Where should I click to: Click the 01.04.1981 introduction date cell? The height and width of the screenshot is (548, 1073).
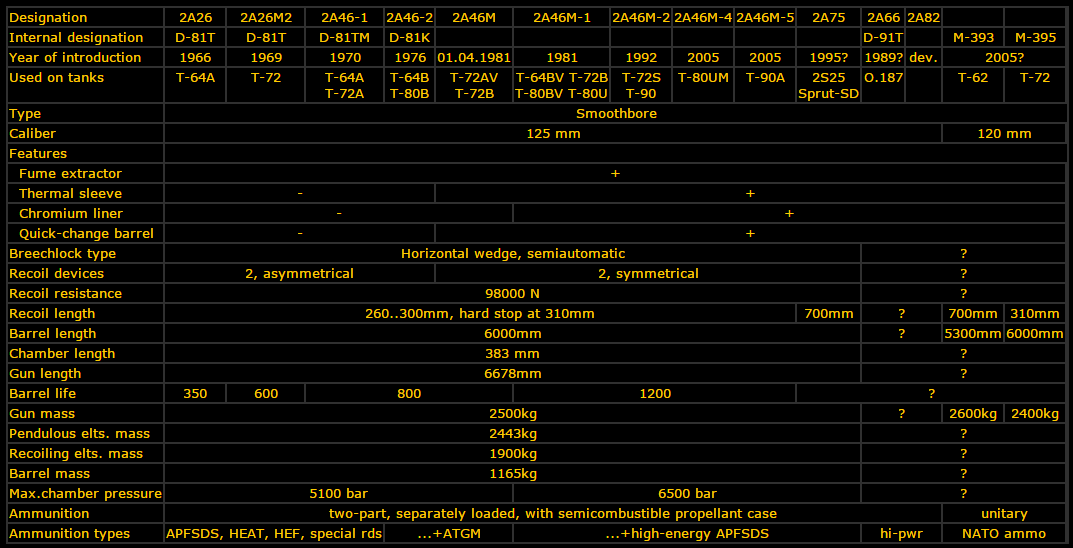point(474,57)
